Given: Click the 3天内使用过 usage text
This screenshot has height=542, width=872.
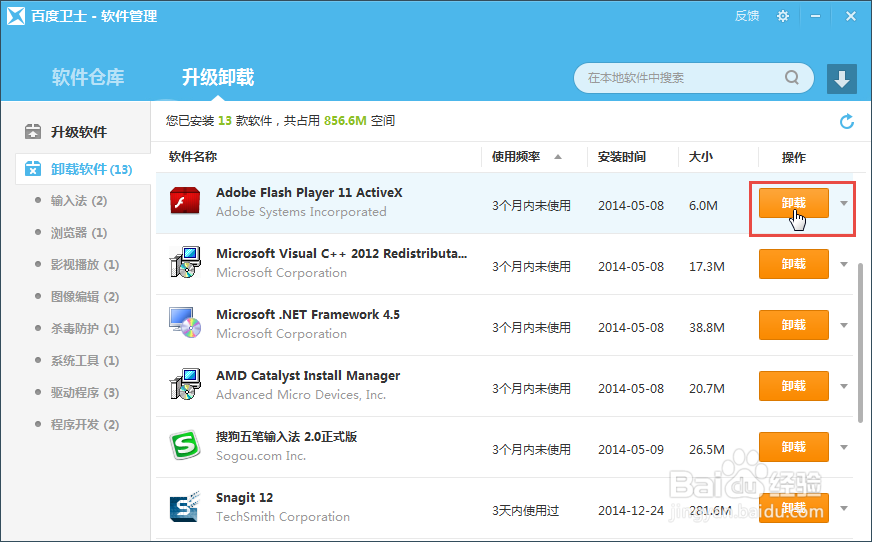Looking at the screenshot, I should tap(526, 510).
